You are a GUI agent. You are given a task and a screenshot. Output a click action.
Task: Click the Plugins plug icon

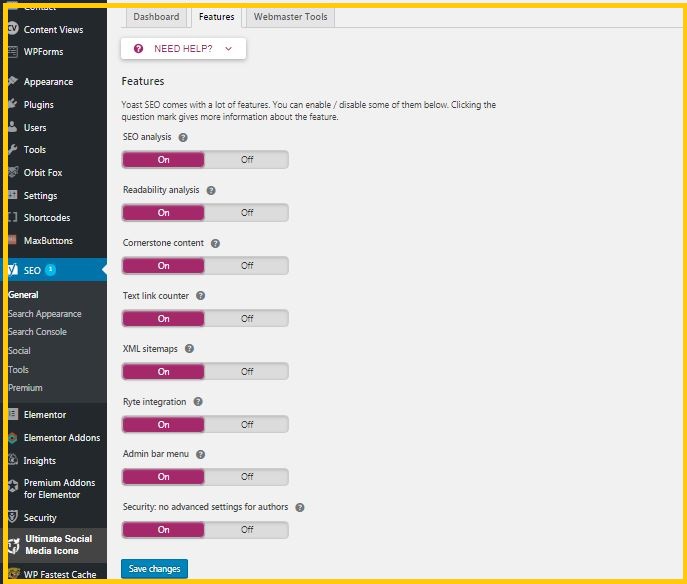13,104
